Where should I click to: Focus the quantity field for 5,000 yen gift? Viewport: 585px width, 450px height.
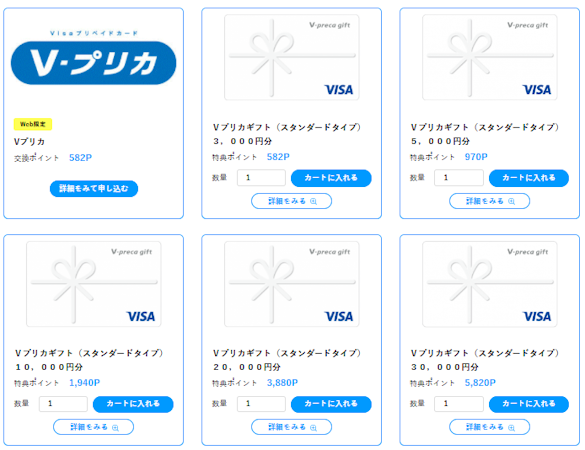click(459, 178)
